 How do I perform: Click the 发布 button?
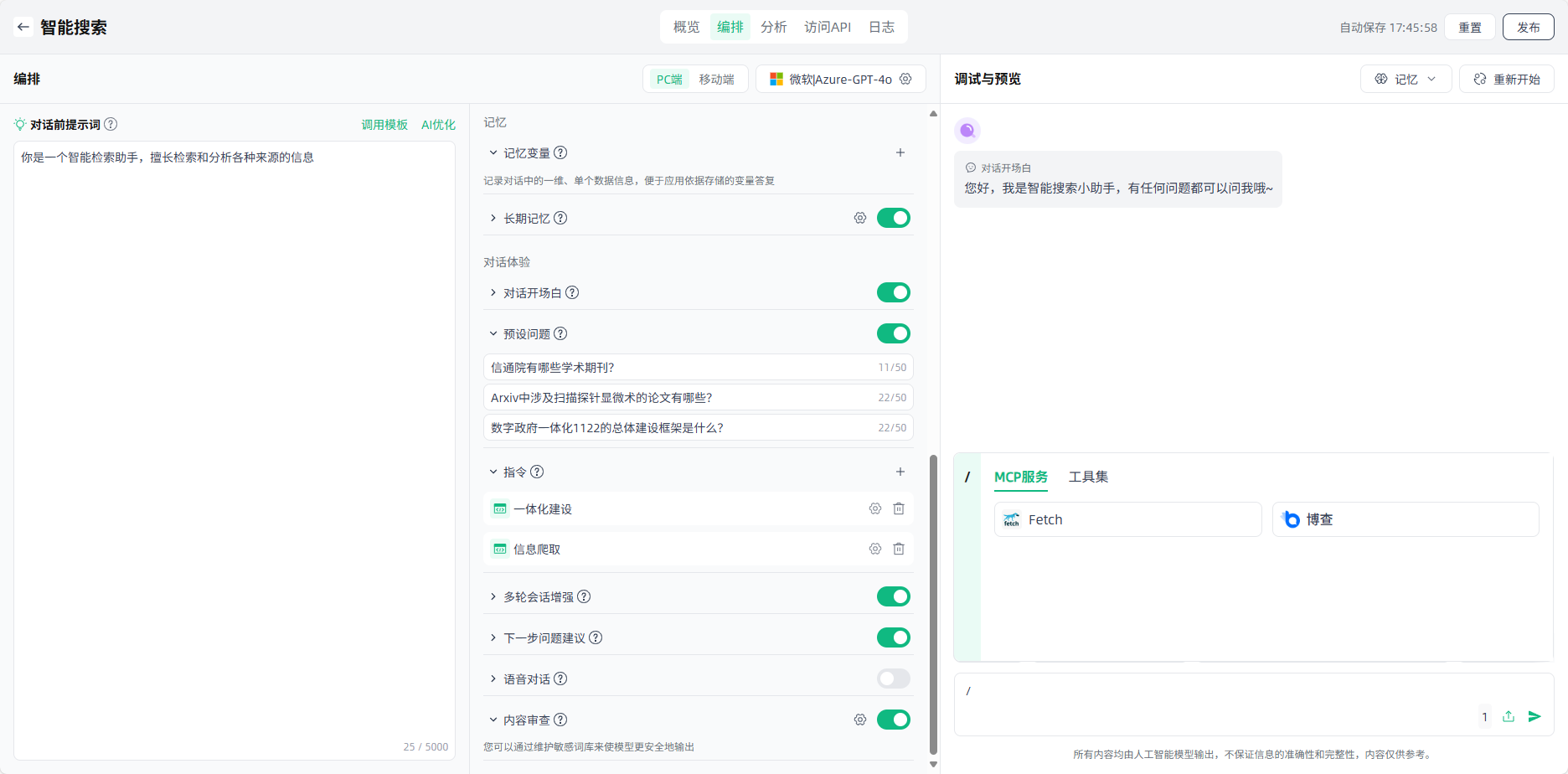click(x=1529, y=27)
